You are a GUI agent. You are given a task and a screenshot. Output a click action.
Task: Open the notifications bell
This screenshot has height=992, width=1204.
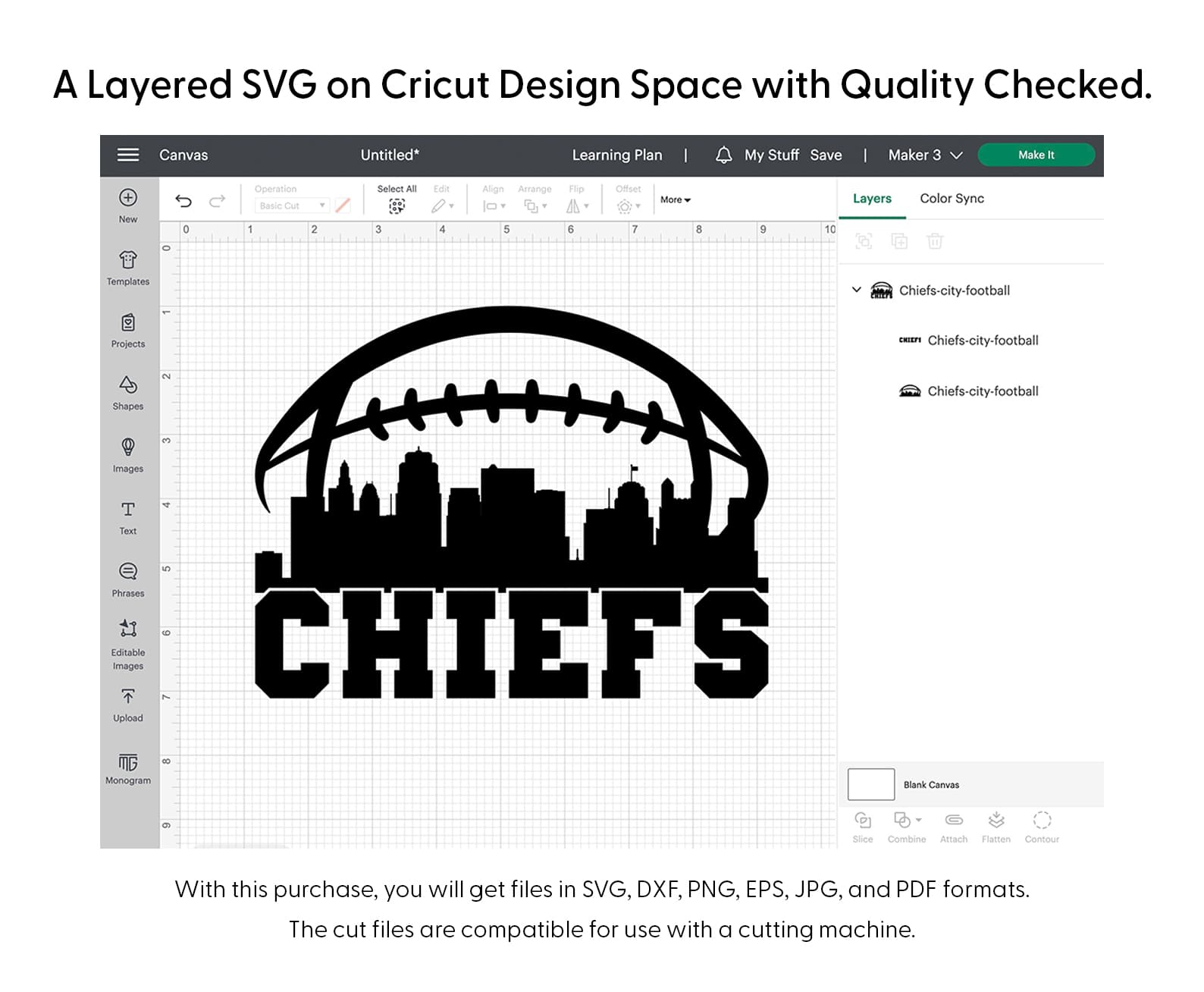pyautogui.click(x=724, y=155)
